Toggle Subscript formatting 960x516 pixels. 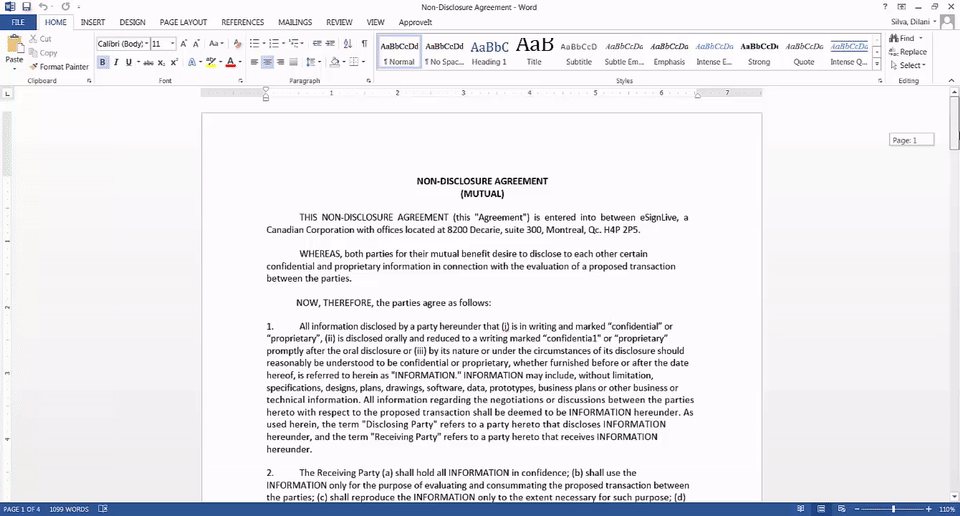coord(161,62)
